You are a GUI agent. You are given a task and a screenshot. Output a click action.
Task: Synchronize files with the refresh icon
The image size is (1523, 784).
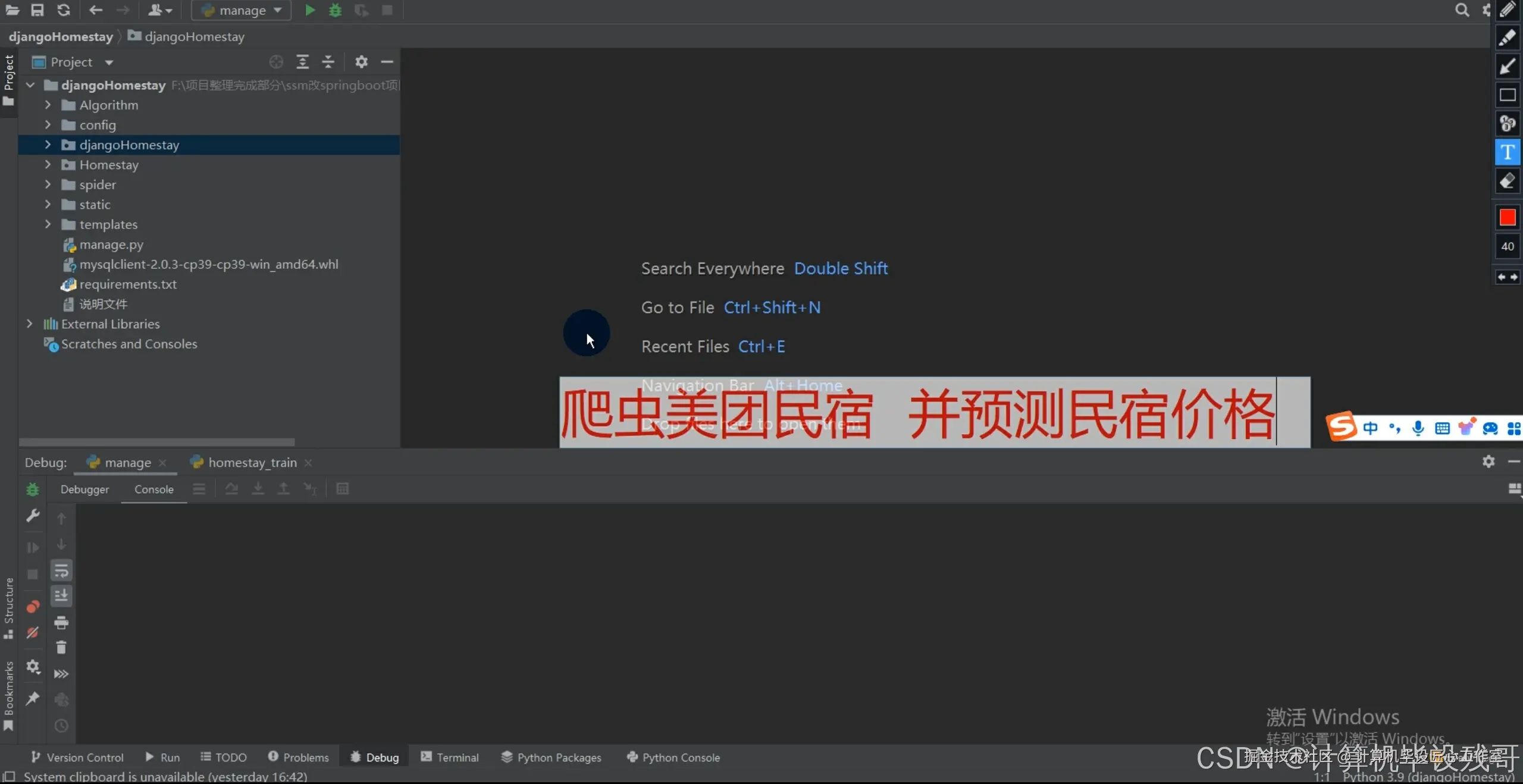(x=64, y=10)
